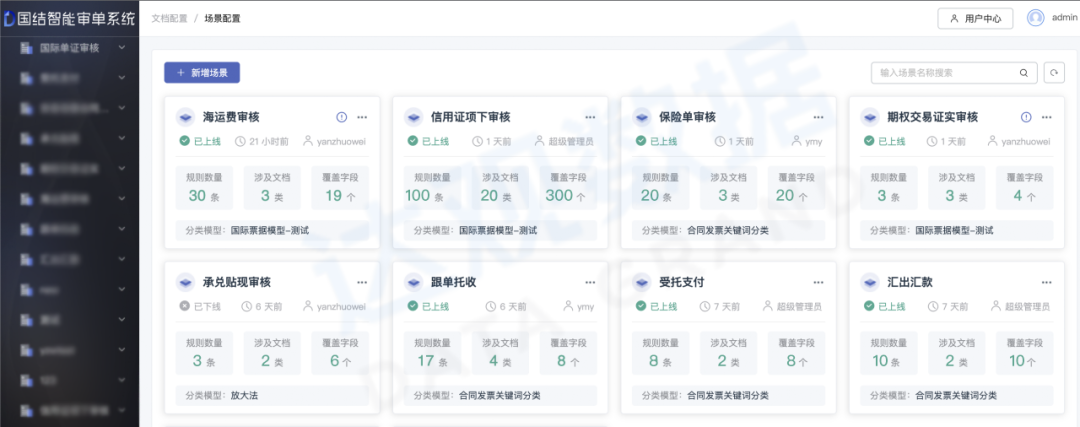Open the 受托支付 card title
The height and width of the screenshot is (427, 1080).
682,282
